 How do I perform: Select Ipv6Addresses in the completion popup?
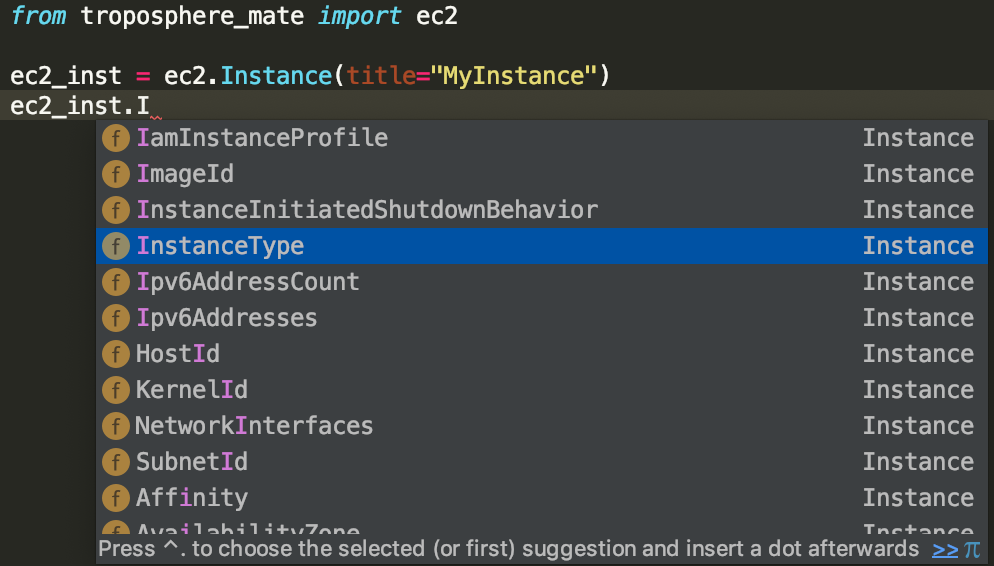pos(227,318)
